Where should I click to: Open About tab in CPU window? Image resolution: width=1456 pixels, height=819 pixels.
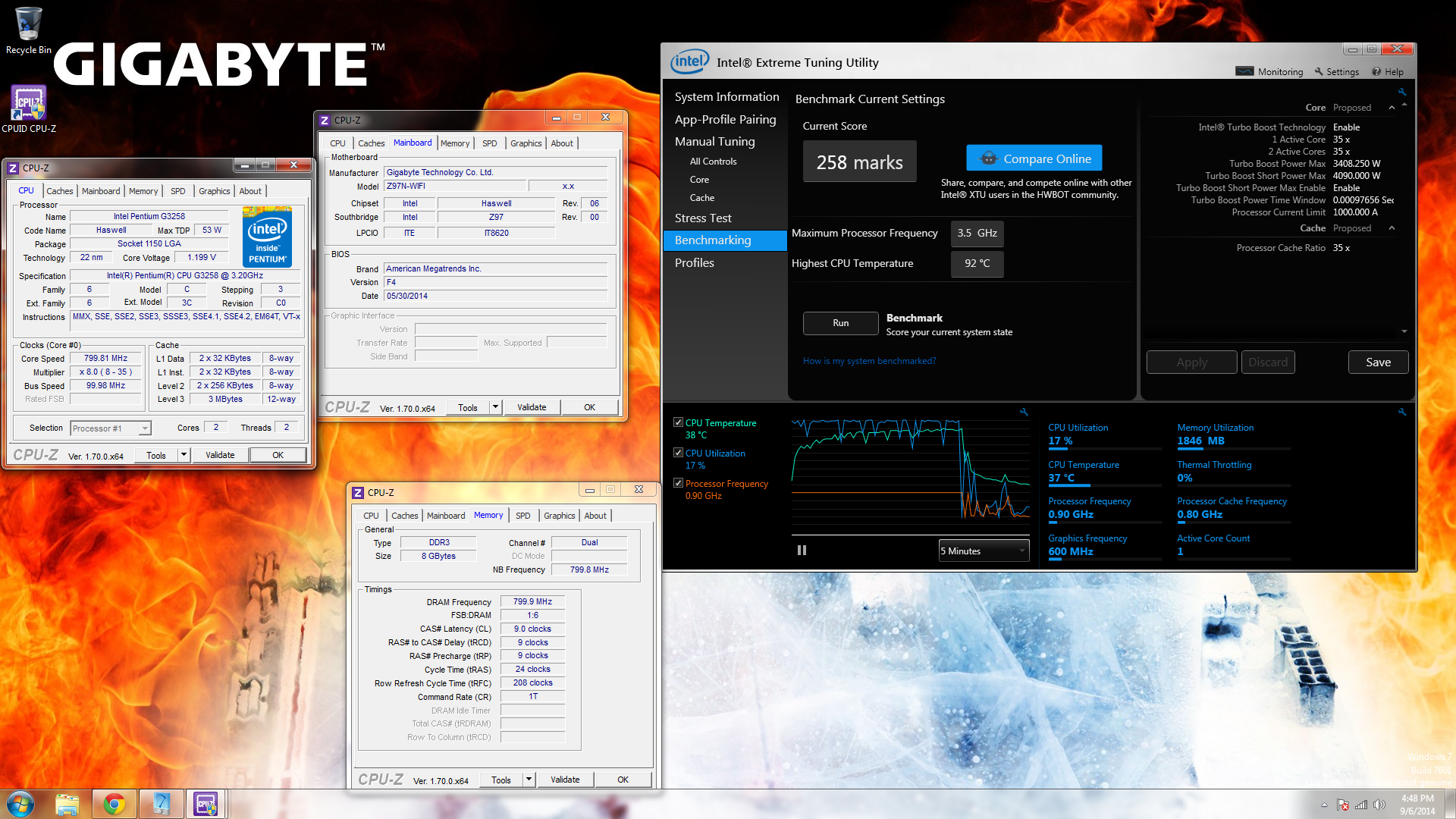pos(250,191)
